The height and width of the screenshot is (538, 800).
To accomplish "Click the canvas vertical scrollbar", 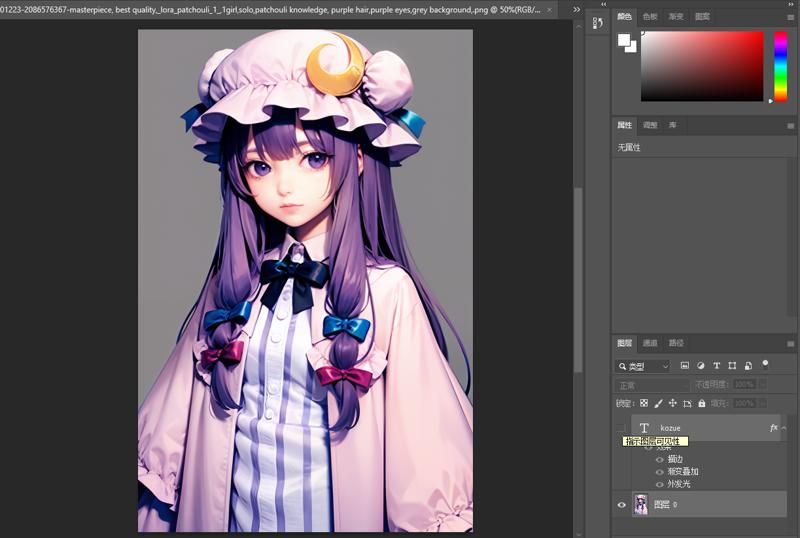I will pyautogui.click(x=578, y=280).
